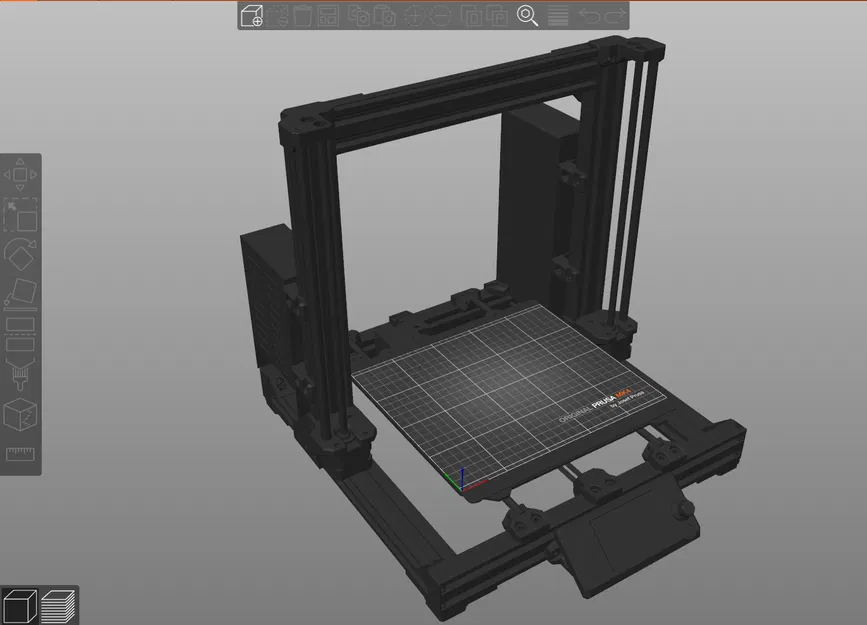Select the Move tool in the sidebar
Image resolution: width=867 pixels, height=625 pixels.
[x=21, y=174]
